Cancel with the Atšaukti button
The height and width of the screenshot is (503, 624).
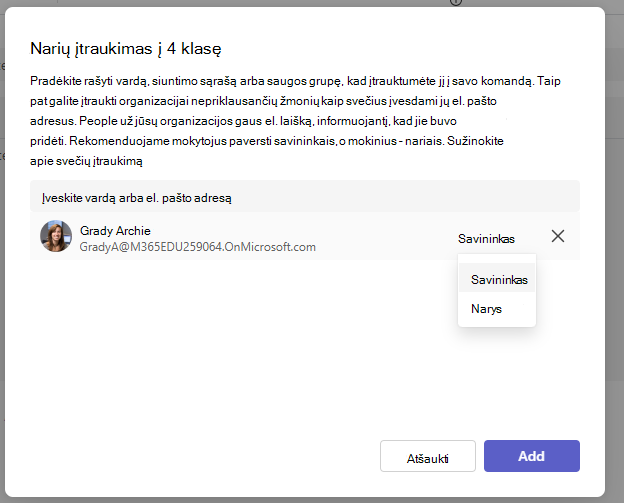pos(428,456)
